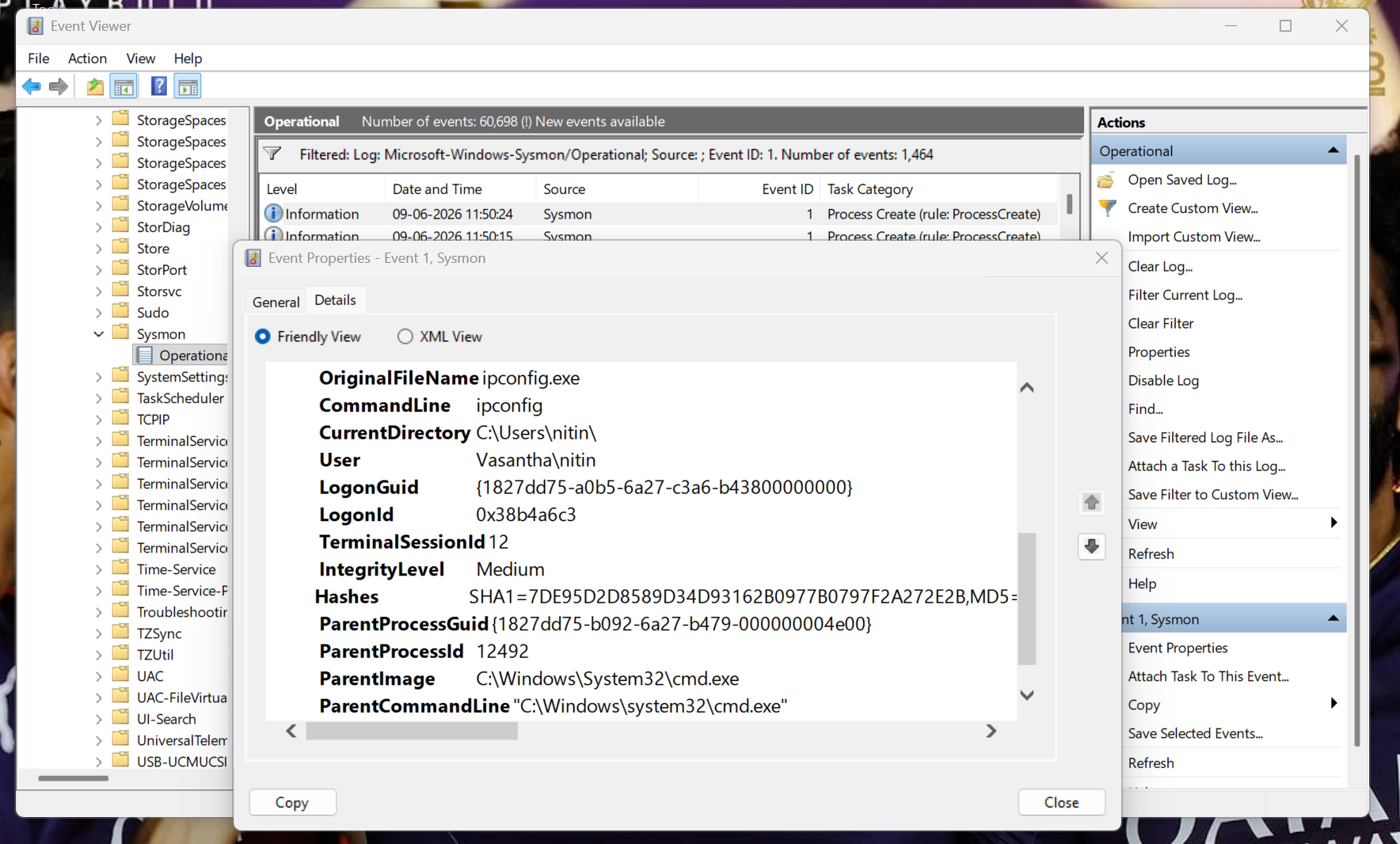The height and width of the screenshot is (844, 1400).
Task: Click the Copy button in dialog
Action: [x=292, y=802]
